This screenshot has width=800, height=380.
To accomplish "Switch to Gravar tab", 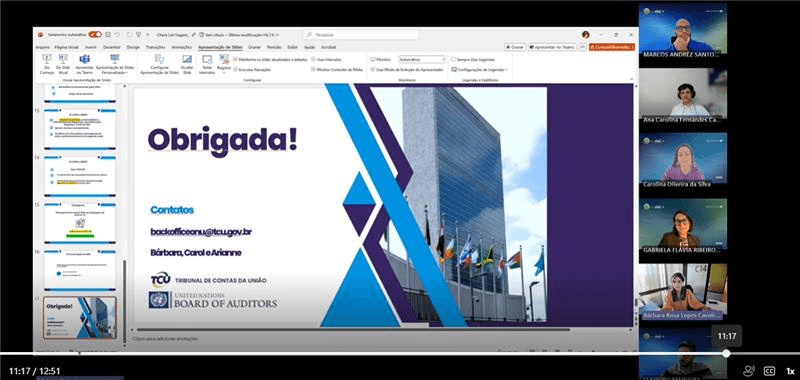I will [x=255, y=47].
